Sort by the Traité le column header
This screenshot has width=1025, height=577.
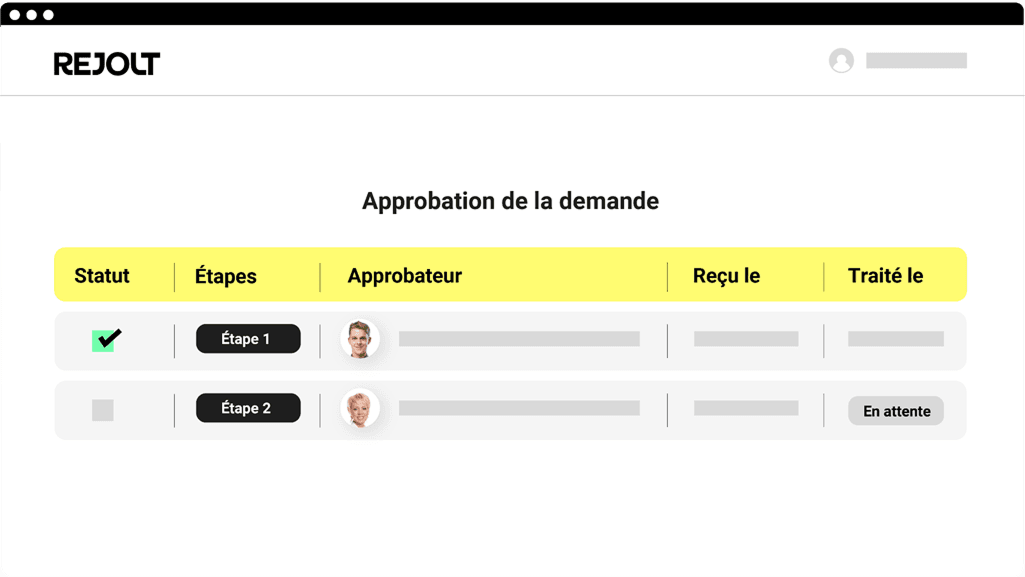click(x=885, y=276)
